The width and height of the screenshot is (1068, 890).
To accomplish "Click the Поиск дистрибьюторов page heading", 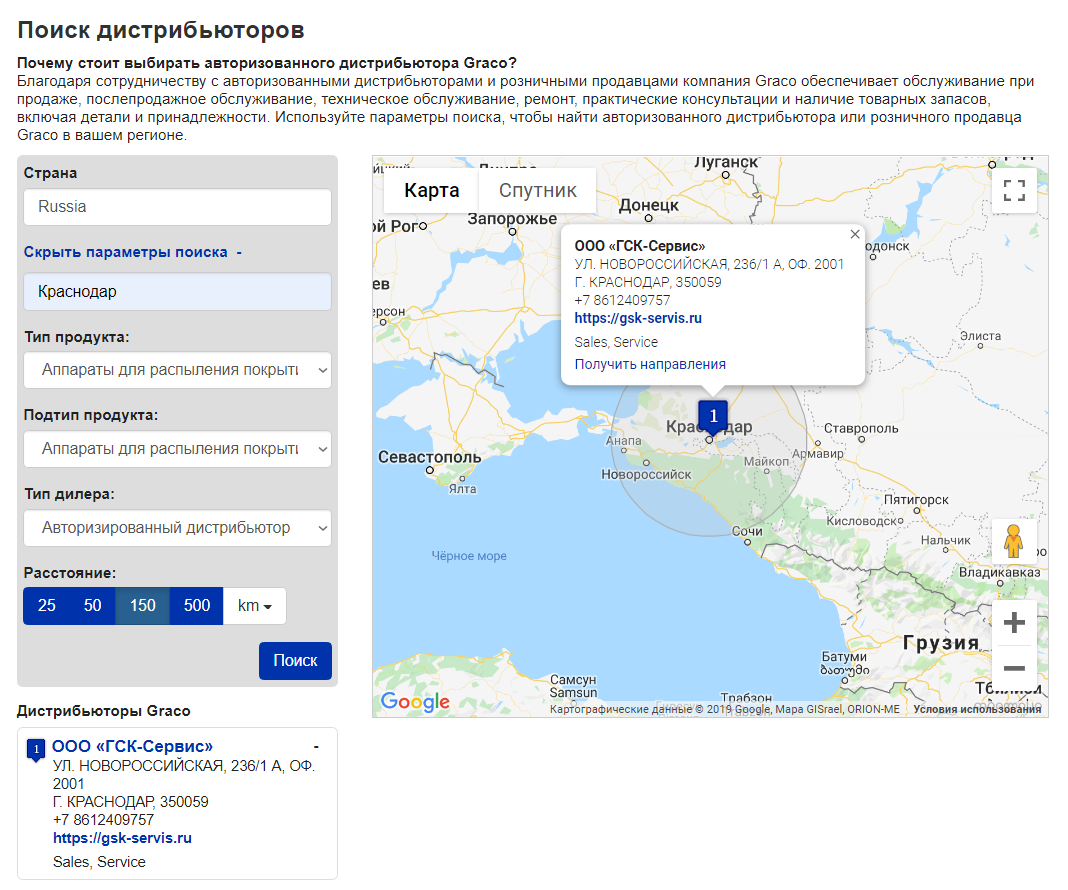I will 161,30.
